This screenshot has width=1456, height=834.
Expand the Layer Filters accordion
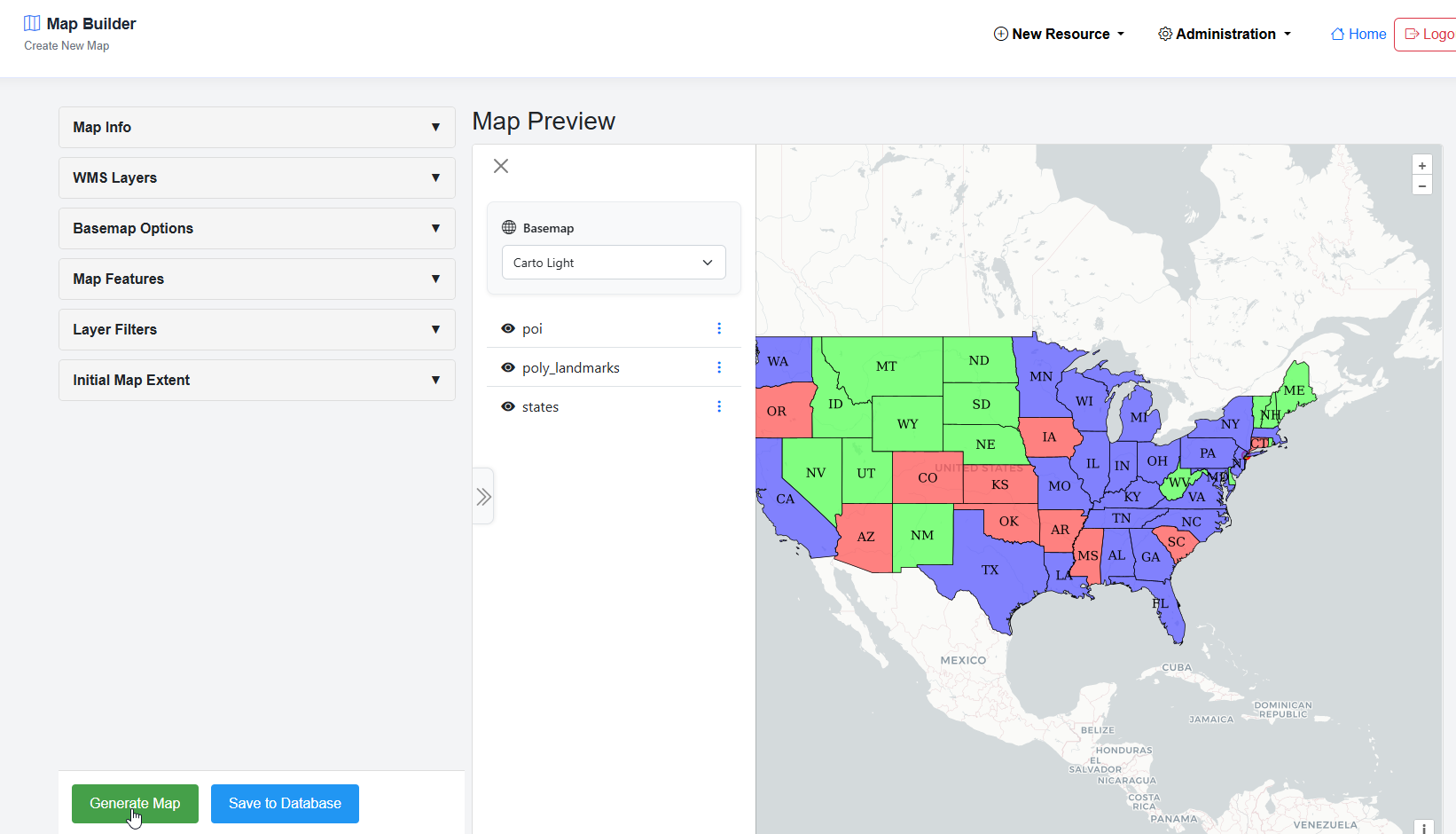[256, 329]
